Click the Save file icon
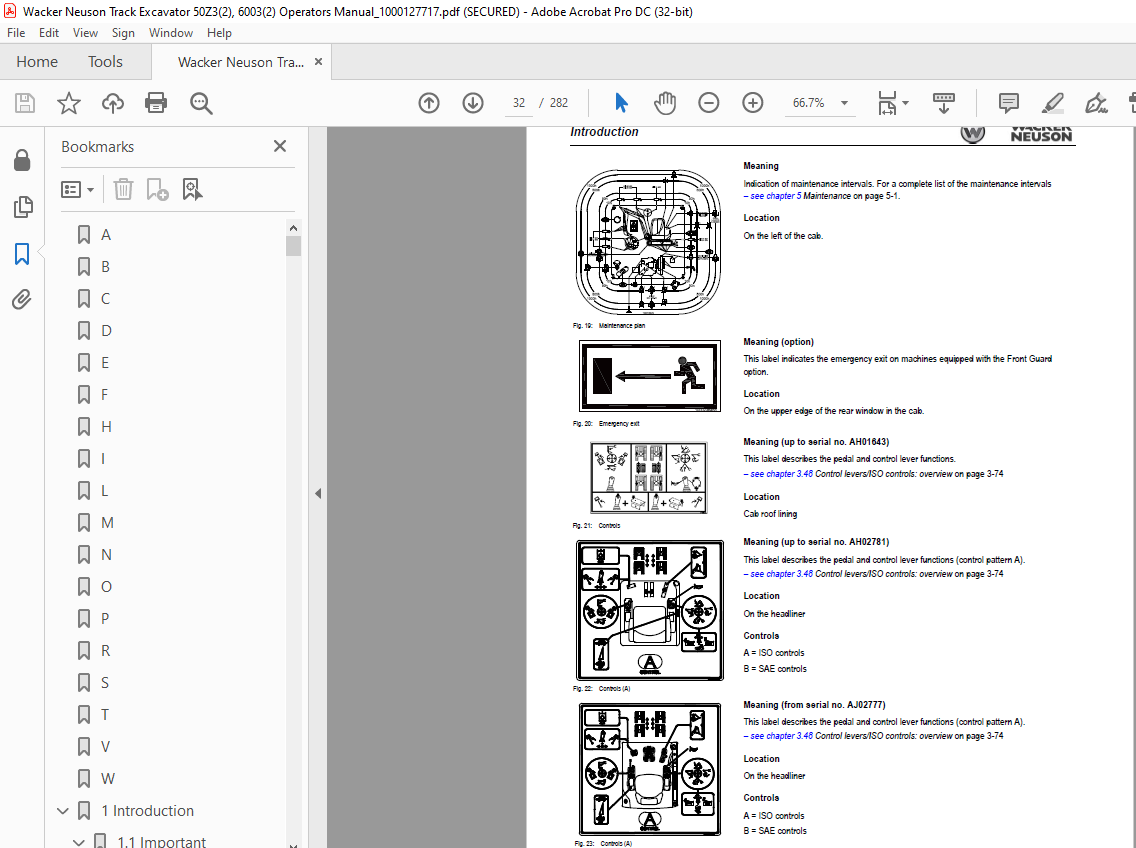This screenshot has height=848, width=1136. (x=25, y=103)
